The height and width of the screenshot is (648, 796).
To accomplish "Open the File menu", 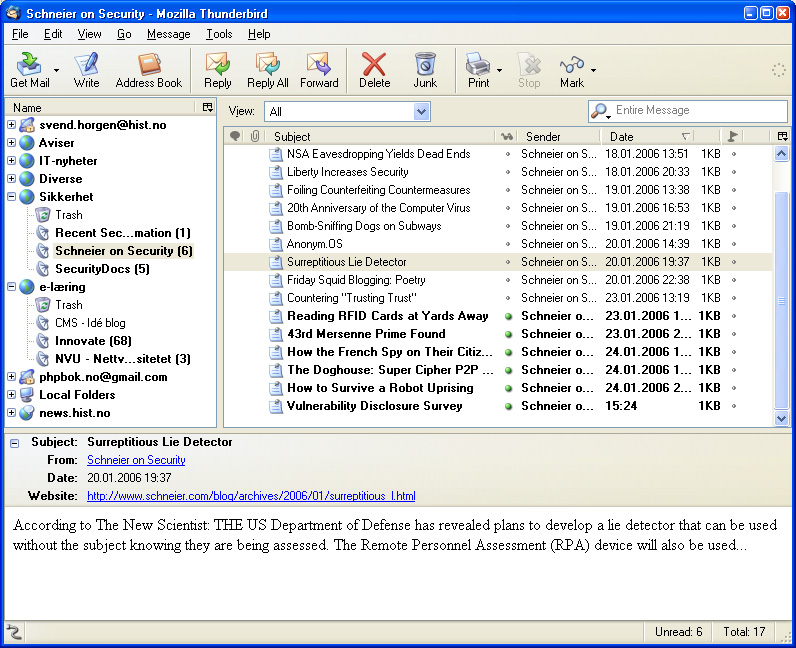I will tap(20, 34).
